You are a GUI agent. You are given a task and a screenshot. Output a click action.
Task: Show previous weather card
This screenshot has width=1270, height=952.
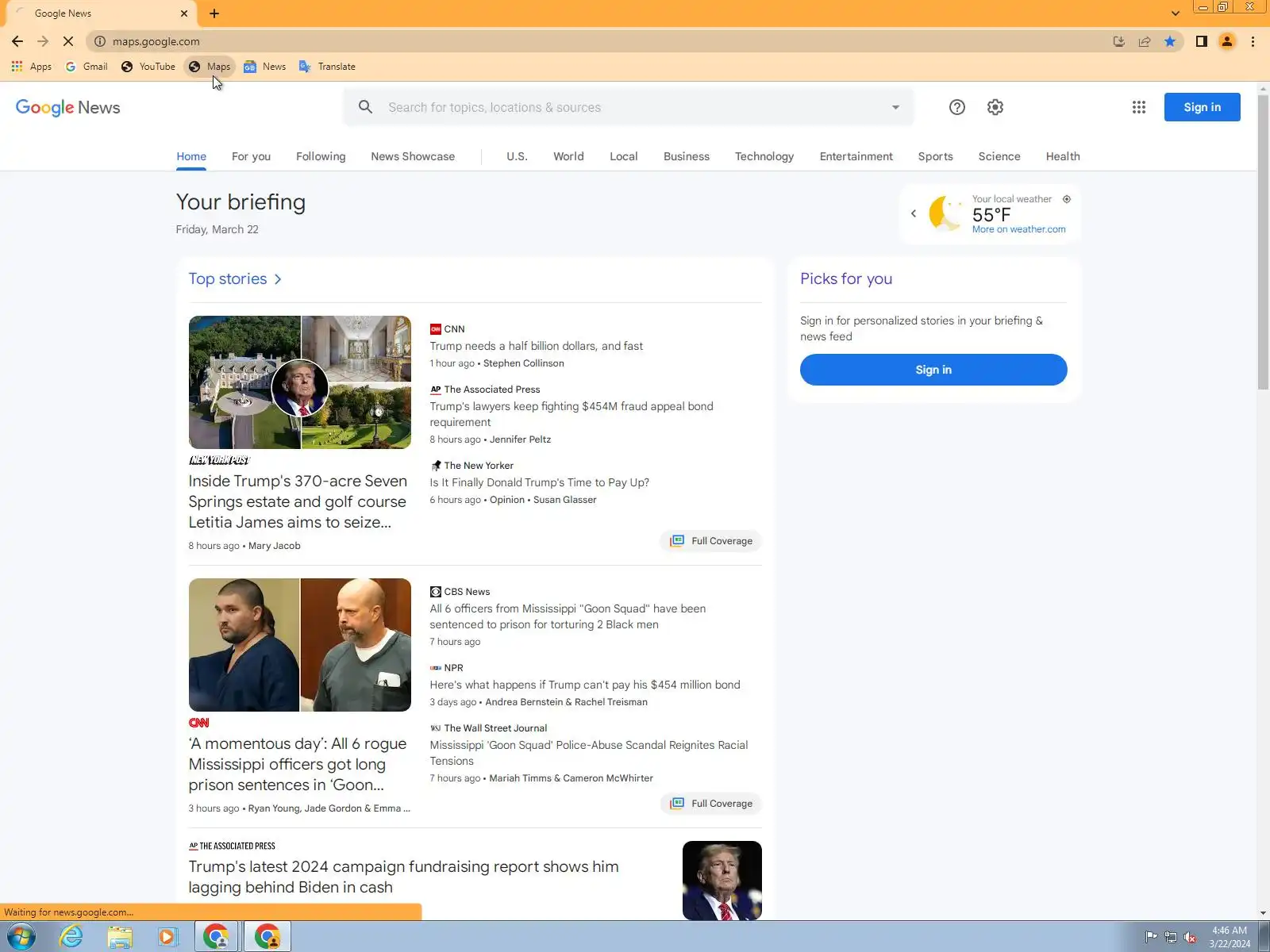point(914,213)
